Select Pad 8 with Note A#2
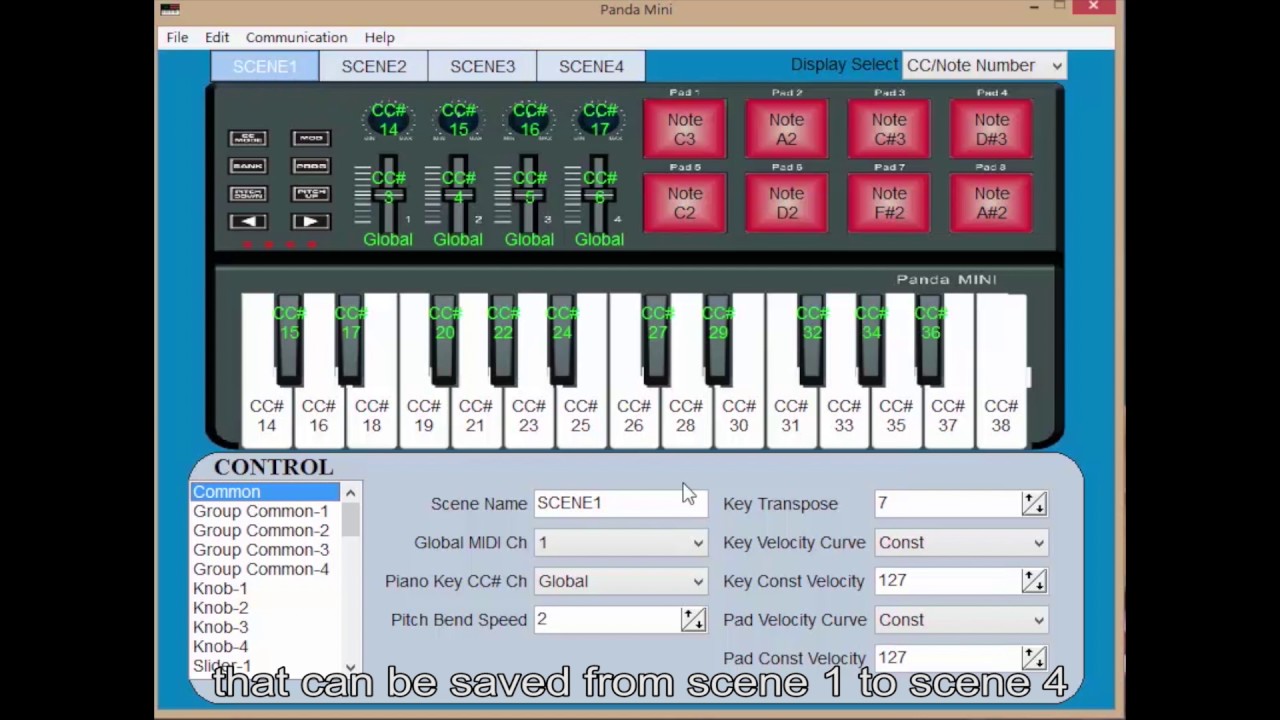The width and height of the screenshot is (1280, 720). pos(992,203)
